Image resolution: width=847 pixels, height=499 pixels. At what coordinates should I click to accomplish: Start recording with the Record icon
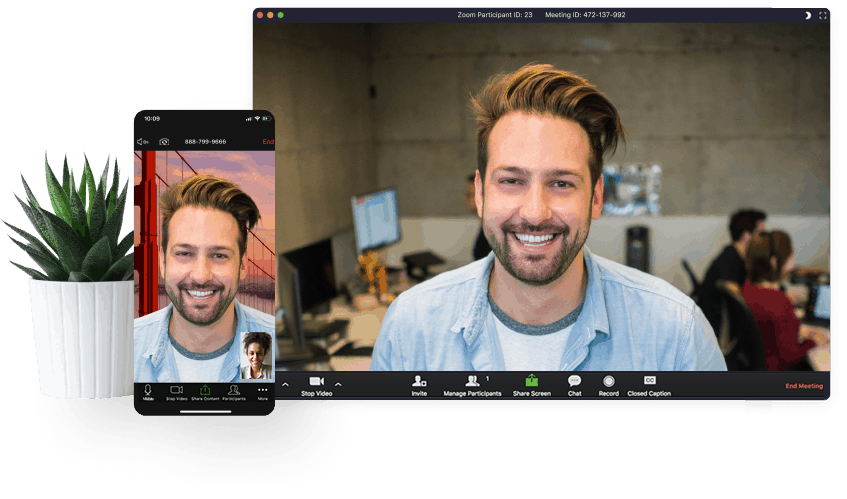point(608,385)
